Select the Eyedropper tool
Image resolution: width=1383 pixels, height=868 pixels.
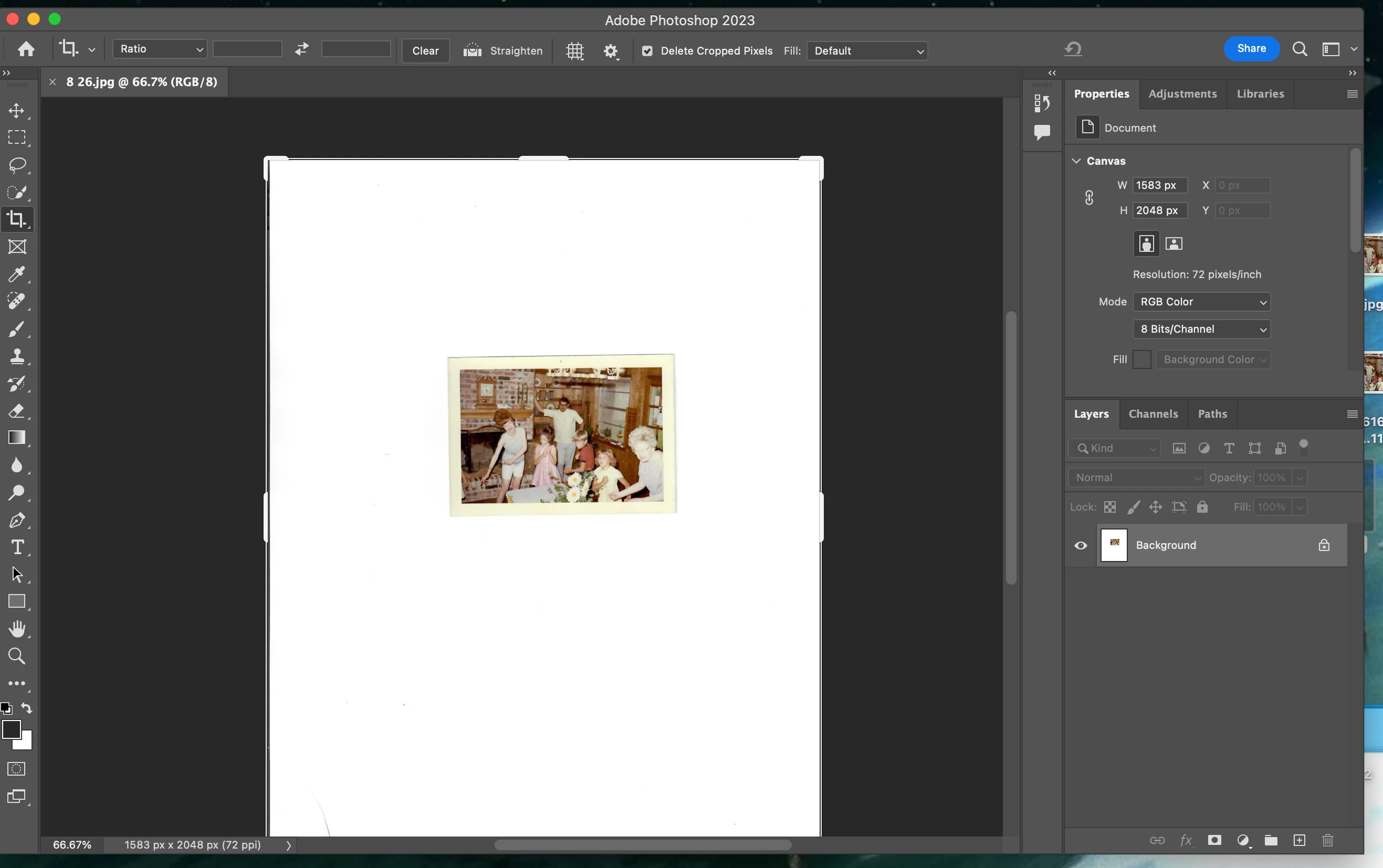point(17,274)
